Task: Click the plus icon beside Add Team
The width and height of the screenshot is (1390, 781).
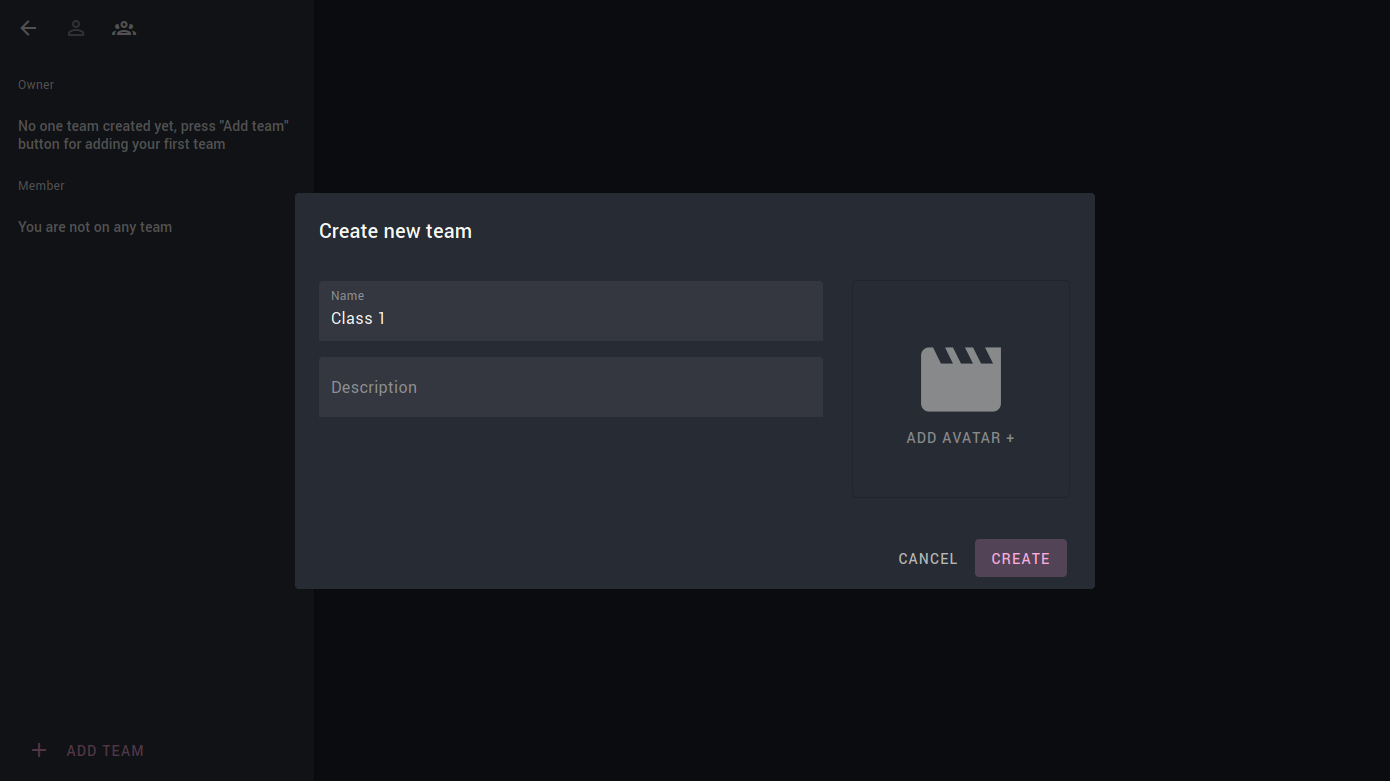Action: click(x=39, y=750)
